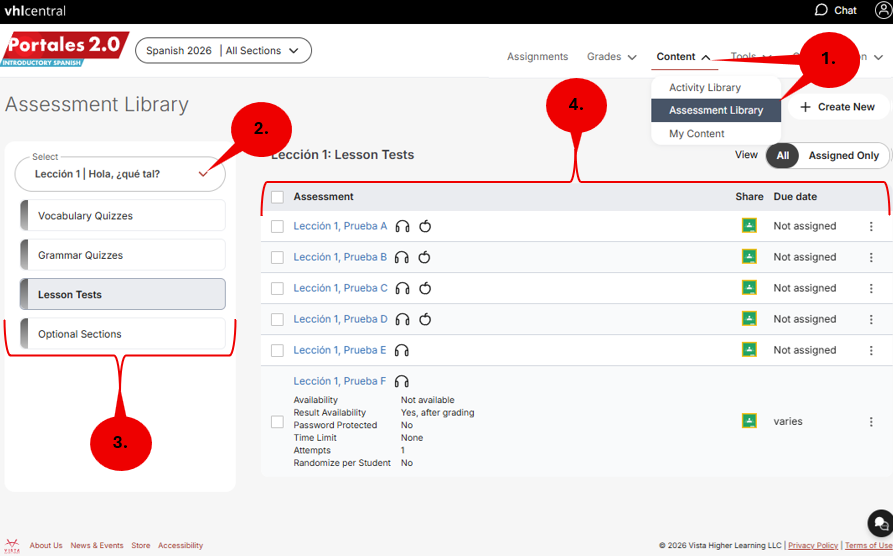Open Store footer link
The height and width of the screenshot is (556, 893).
click(141, 545)
